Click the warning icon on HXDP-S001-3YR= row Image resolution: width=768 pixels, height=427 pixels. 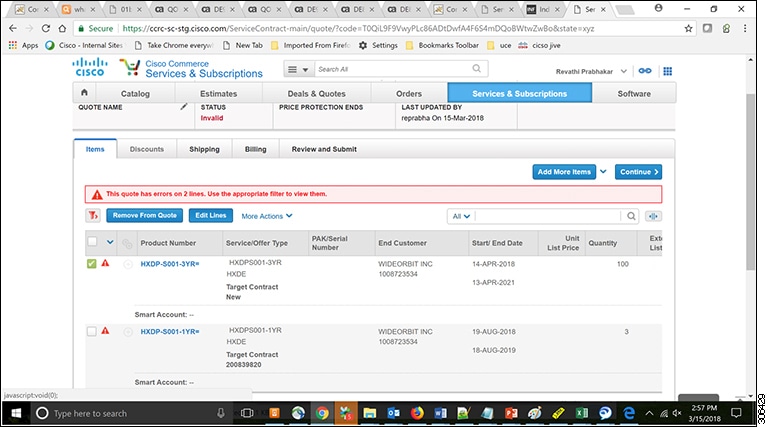coord(105,263)
